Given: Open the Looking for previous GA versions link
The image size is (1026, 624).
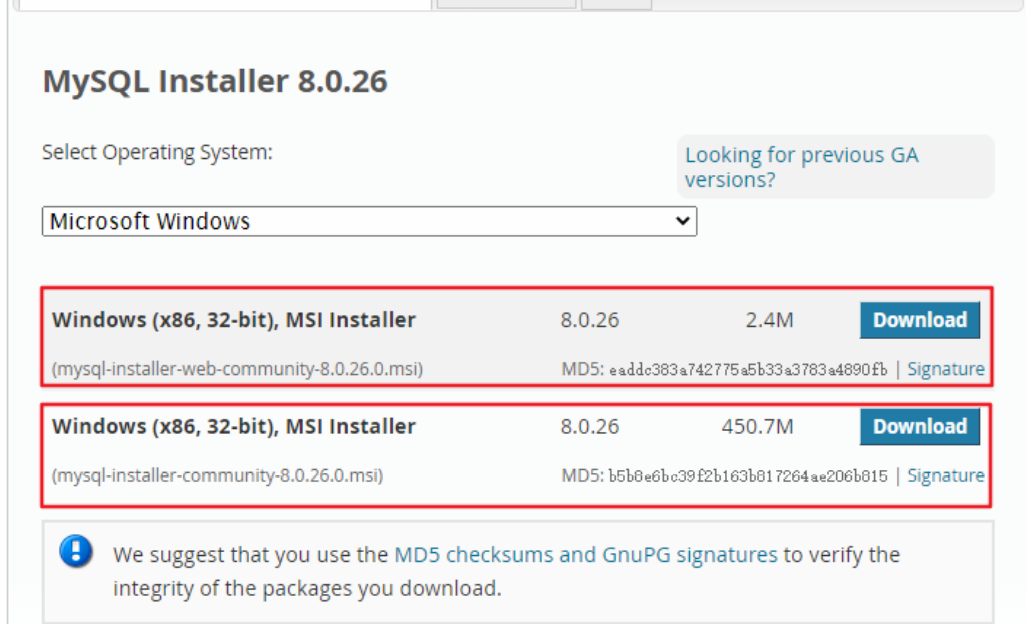Looking at the screenshot, I should point(802,167).
